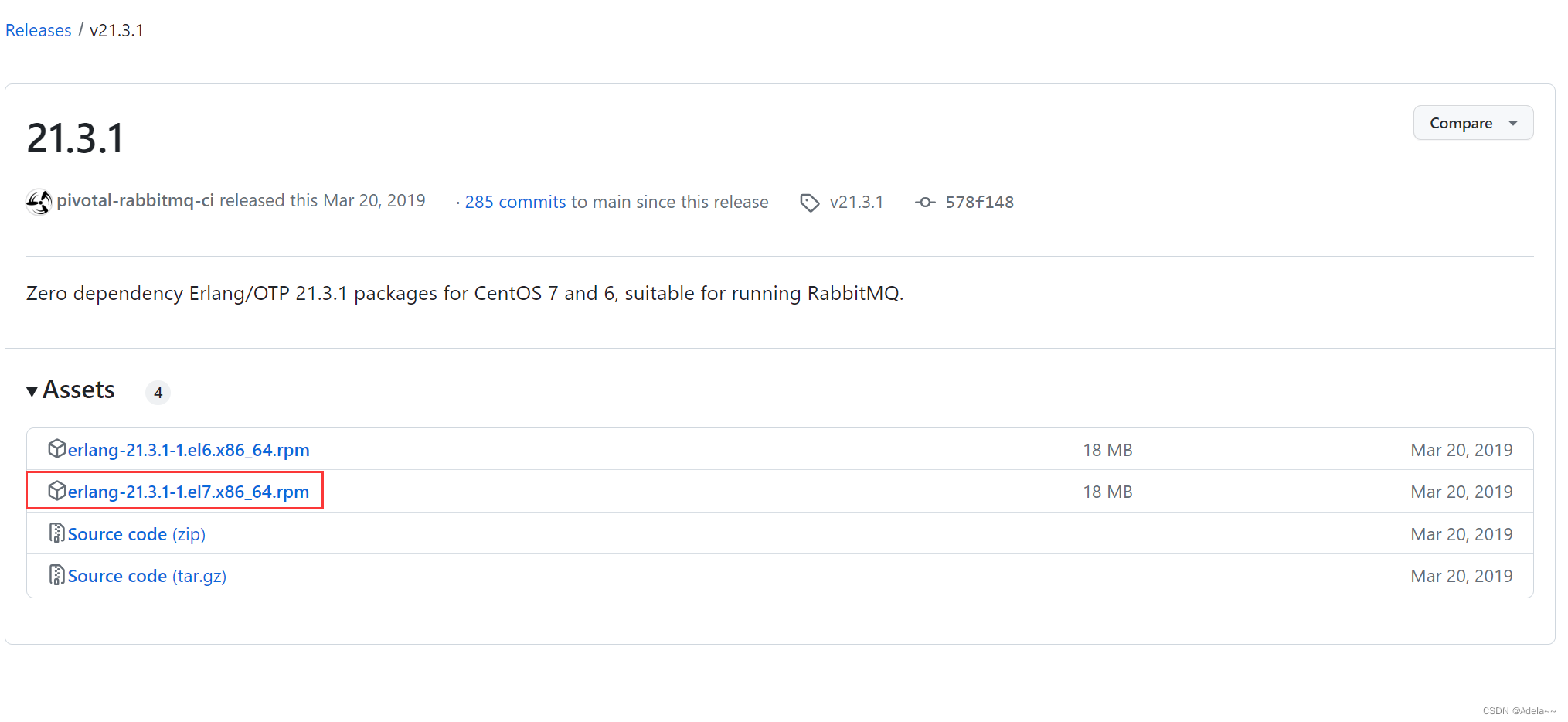View the 285 commits link
The height and width of the screenshot is (722, 1568).
(x=515, y=202)
